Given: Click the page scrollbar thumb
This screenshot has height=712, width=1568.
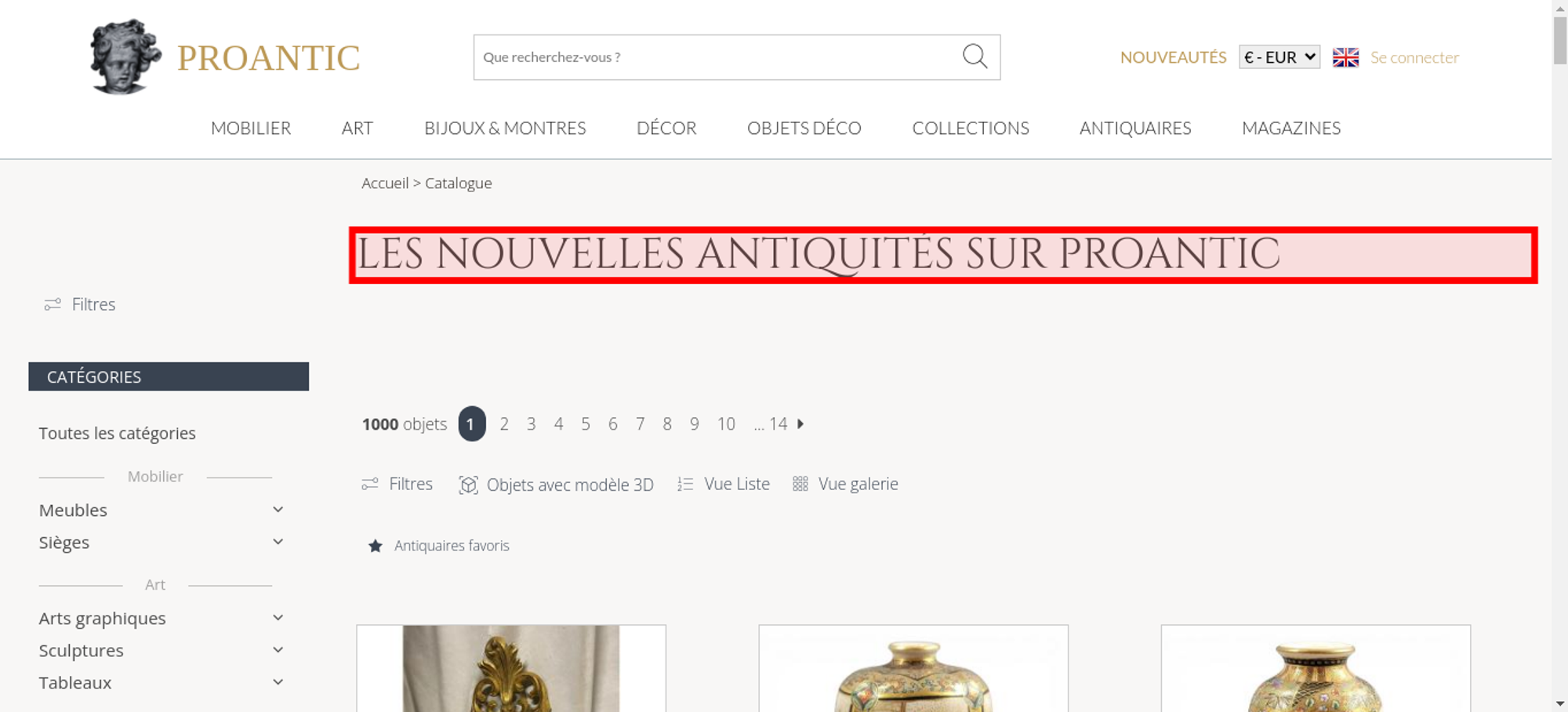Looking at the screenshot, I should (1560, 41).
